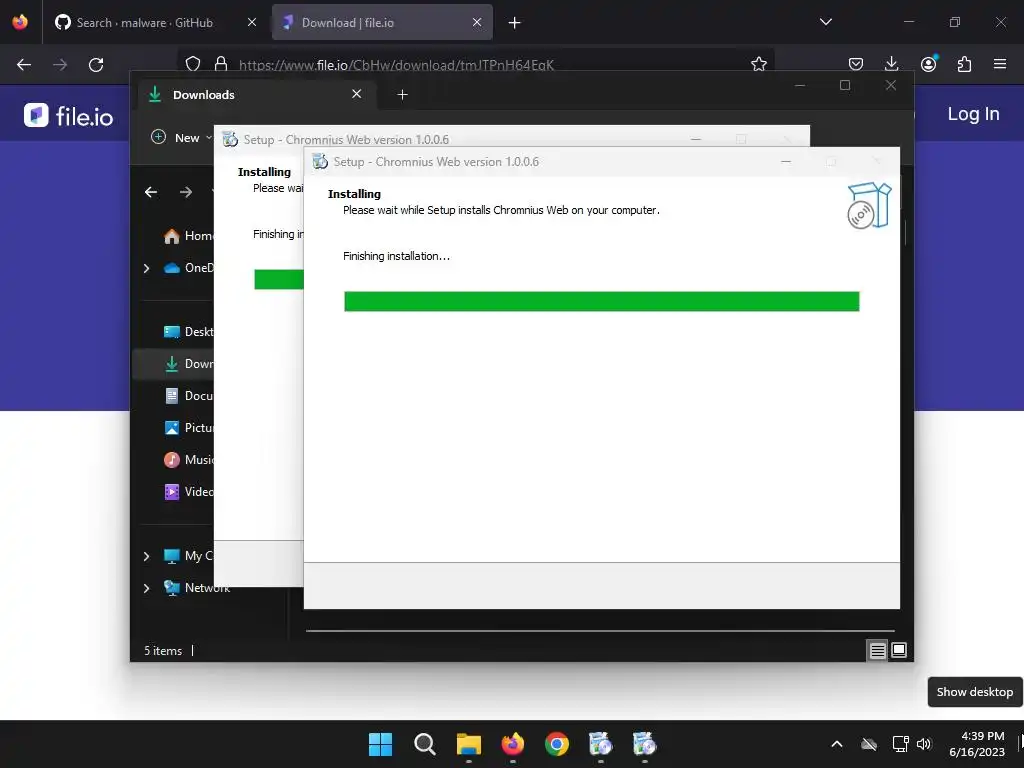The image size is (1024, 768).
Task: Expand the Network tree node
Action: pyautogui.click(x=146, y=588)
